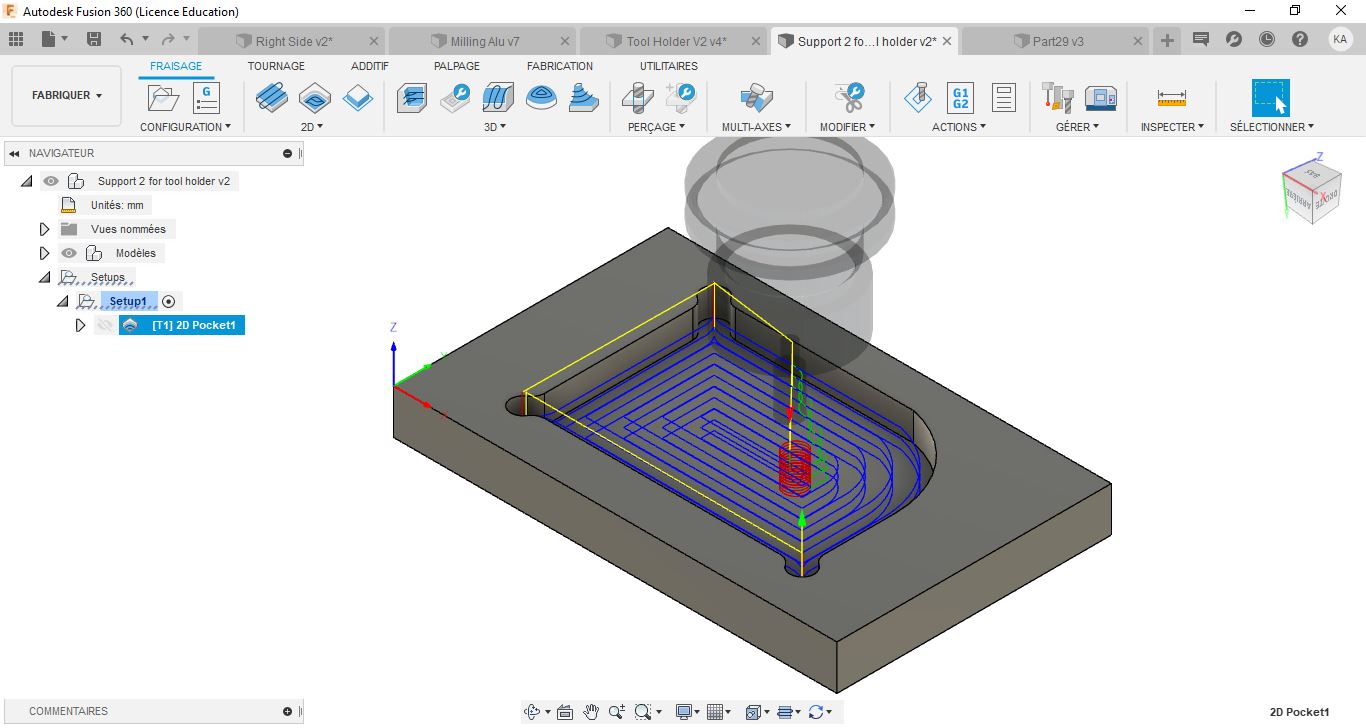
Task: Open the KA user account menu
Action: 1340,39
